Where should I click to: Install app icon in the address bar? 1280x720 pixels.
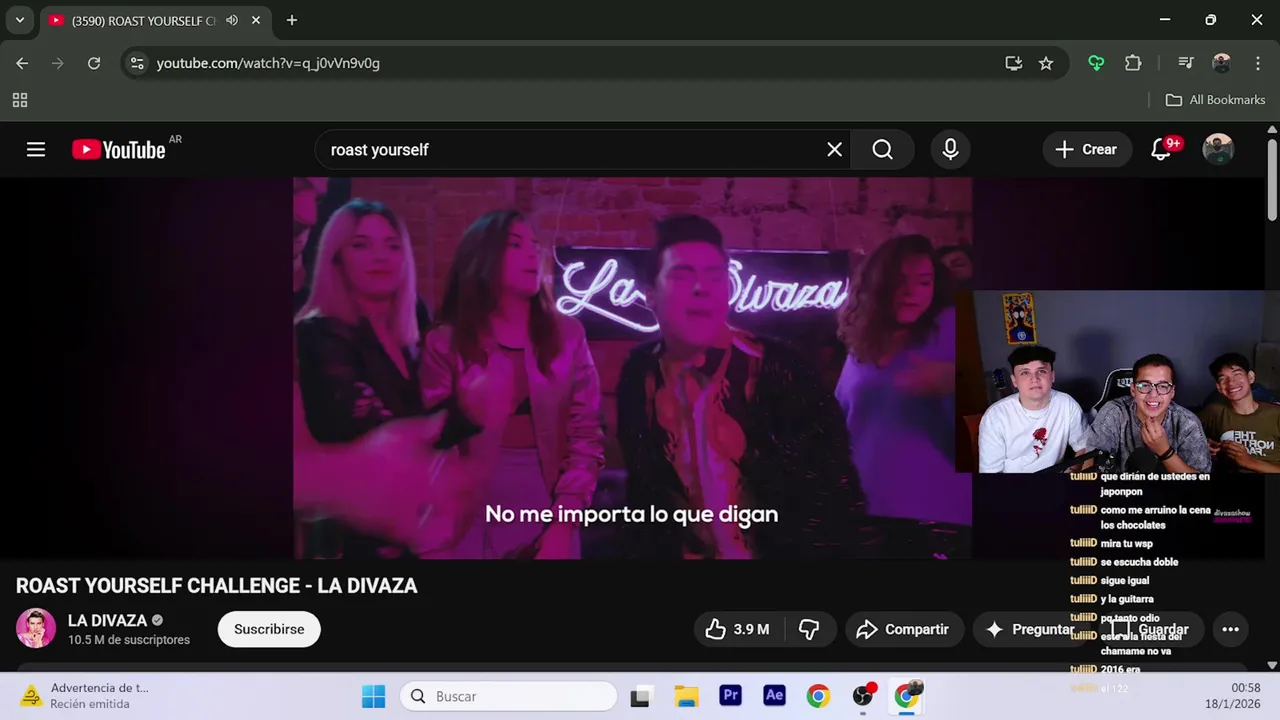click(x=1013, y=63)
